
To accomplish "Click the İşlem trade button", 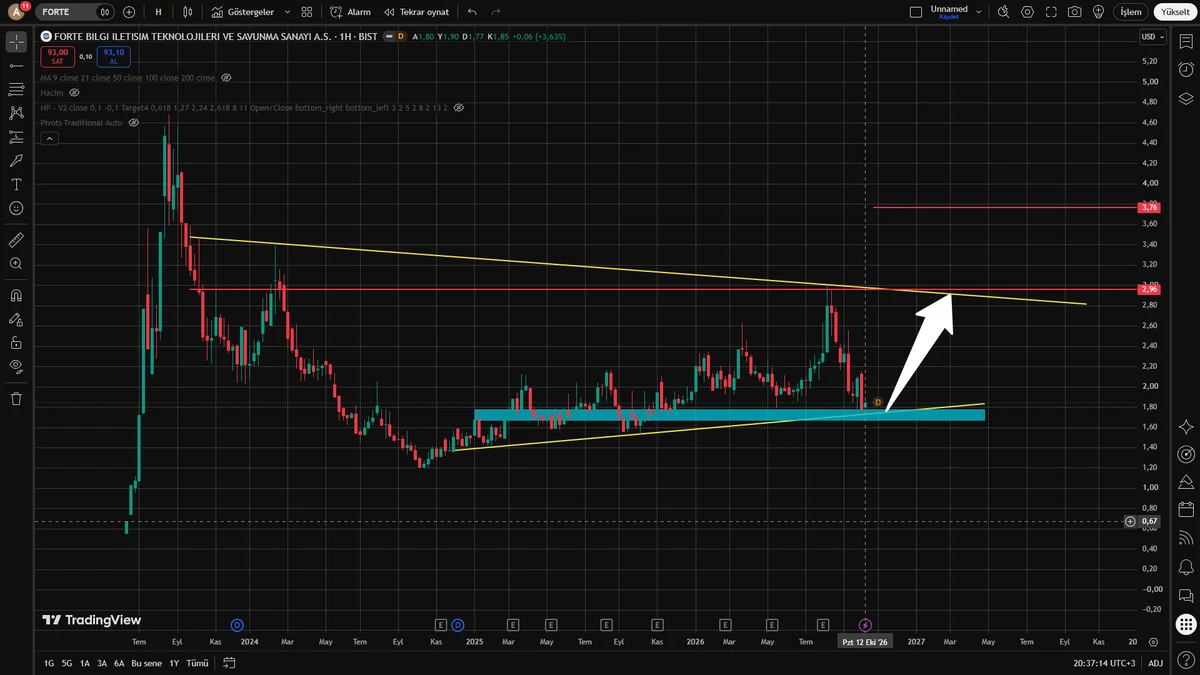I will click(x=1130, y=12).
